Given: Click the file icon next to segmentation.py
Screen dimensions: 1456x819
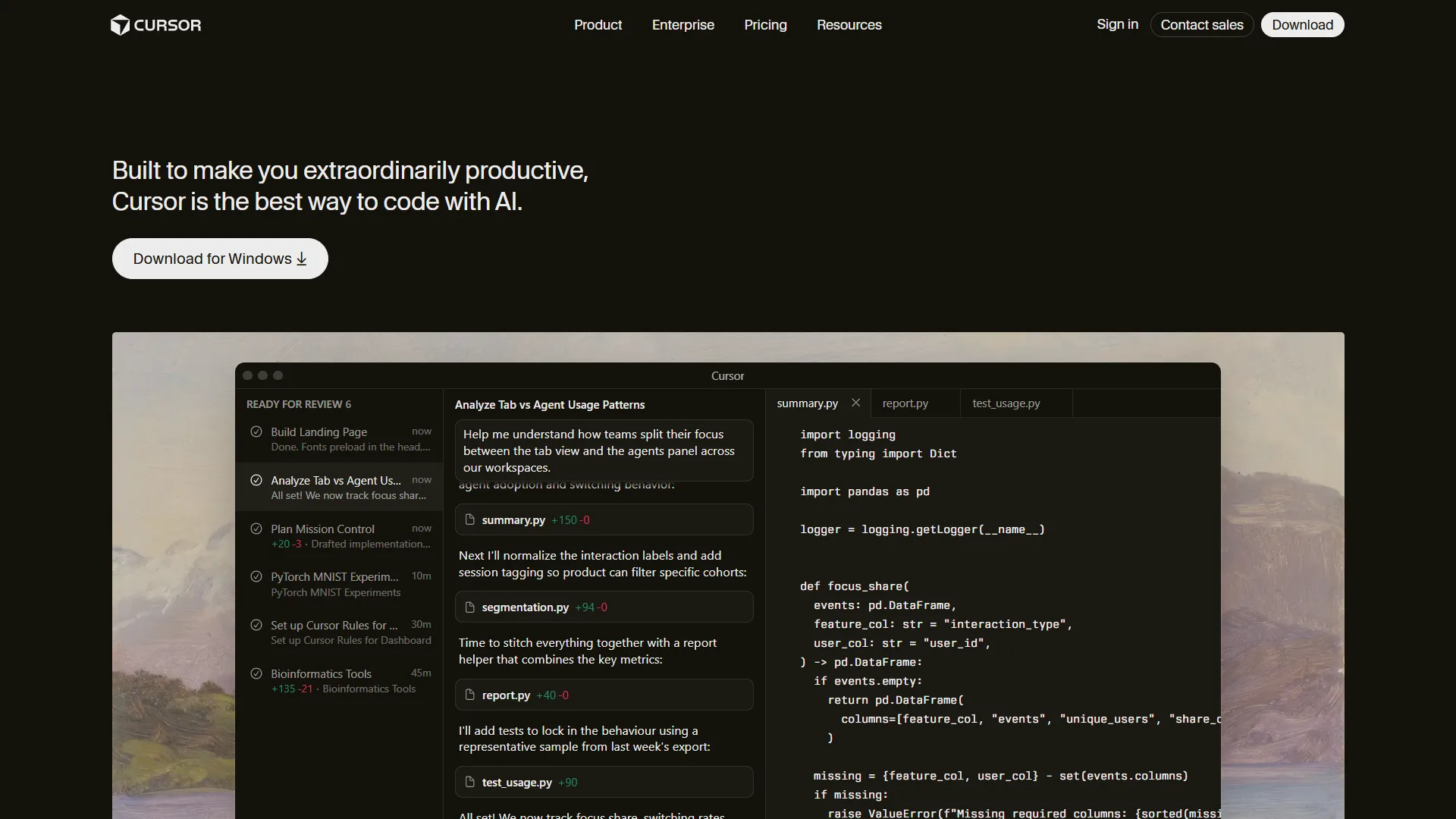Looking at the screenshot, I should point(469,607).
